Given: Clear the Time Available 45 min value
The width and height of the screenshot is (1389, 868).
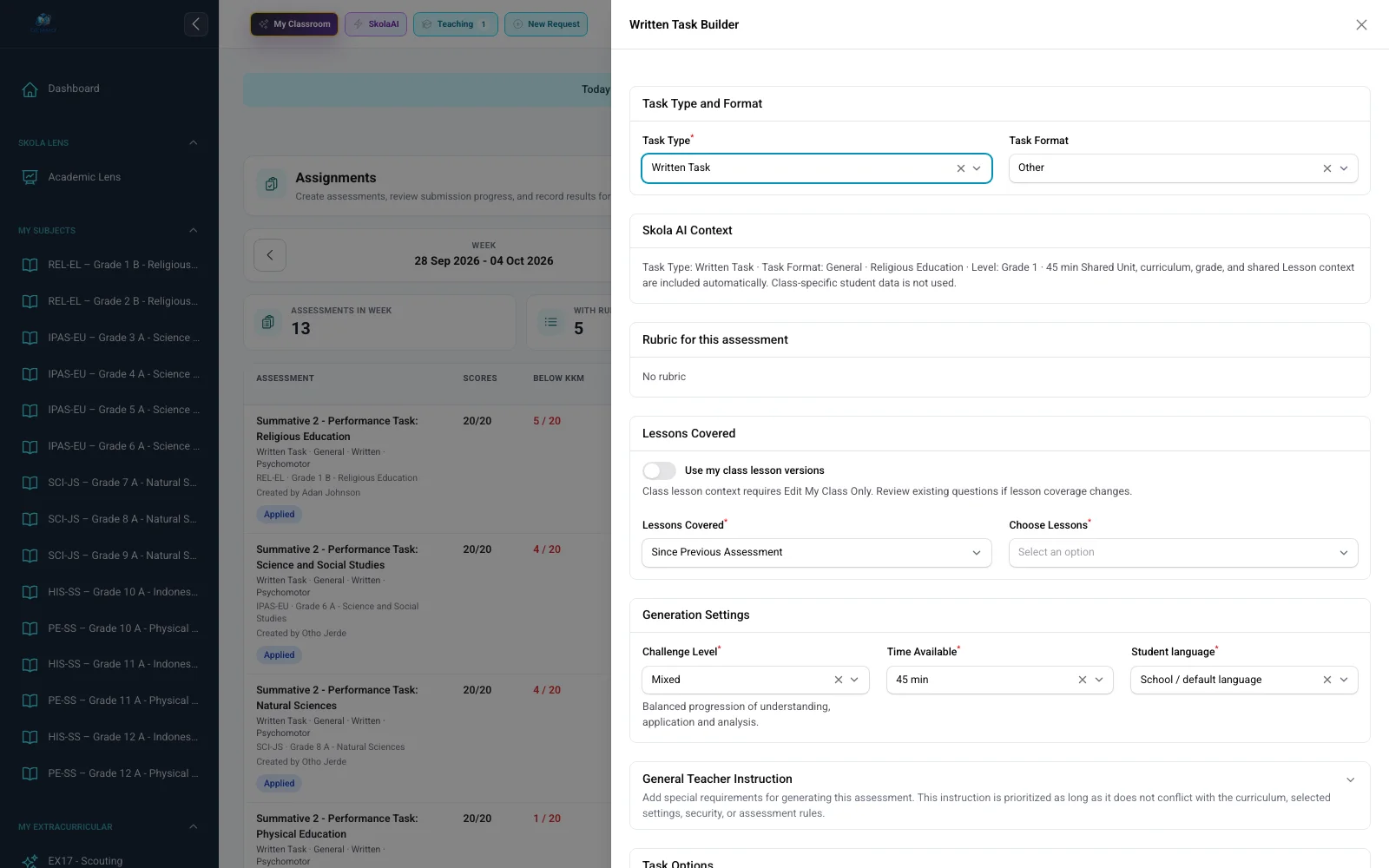Looking at the screenshot, I should 1082,680.
